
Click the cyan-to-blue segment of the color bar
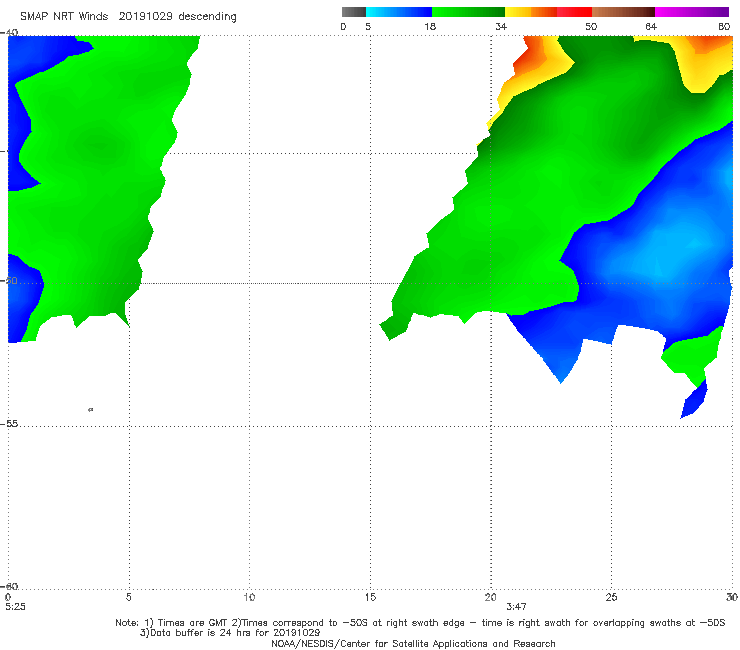pos(399,12)
